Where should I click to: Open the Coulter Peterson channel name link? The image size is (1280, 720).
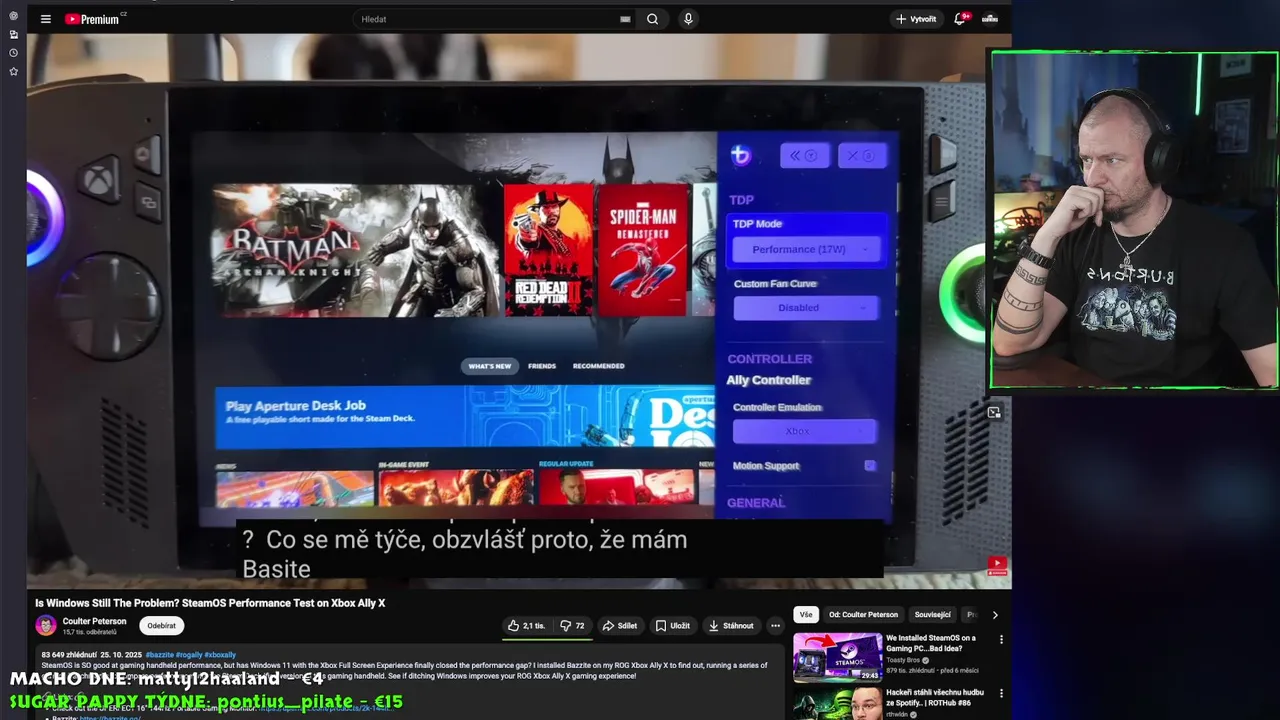[94, 621]
